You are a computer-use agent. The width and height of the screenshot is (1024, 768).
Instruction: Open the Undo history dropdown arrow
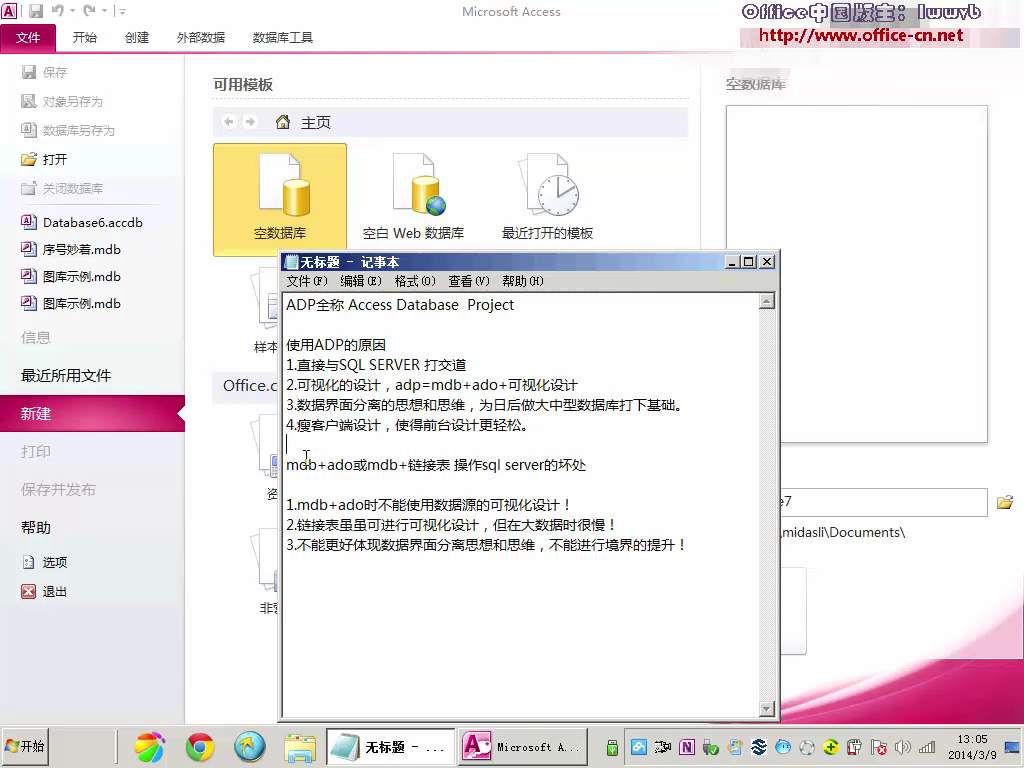[x=72, y=11]
